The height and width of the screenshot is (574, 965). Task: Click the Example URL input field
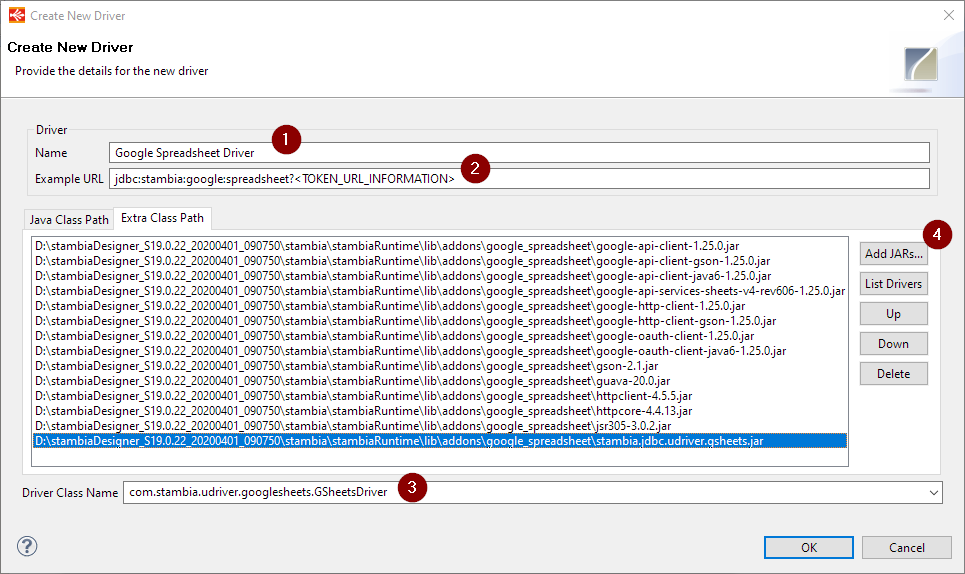[519, 178]
